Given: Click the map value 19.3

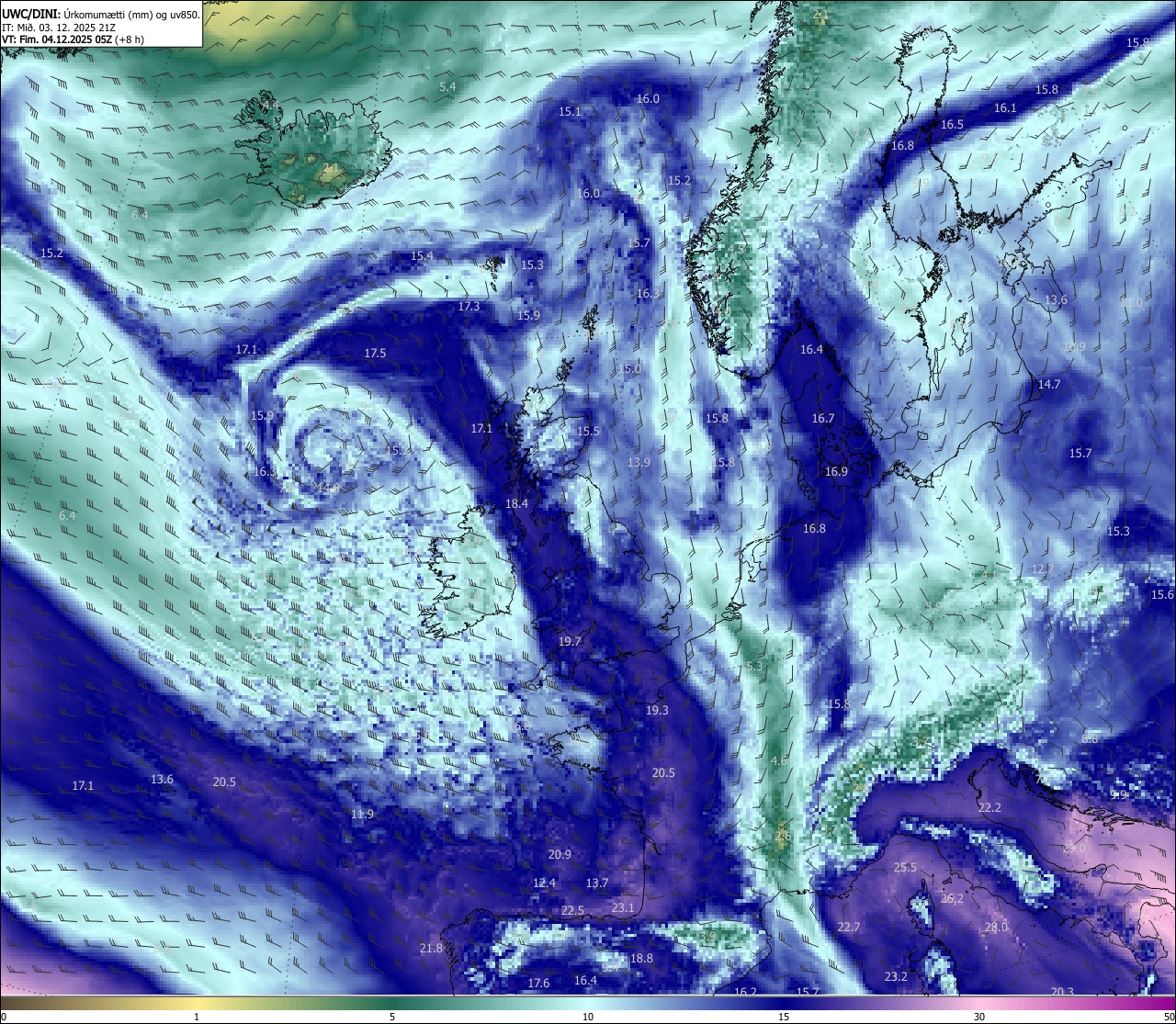Looking at the screenshot, I should [x=657, y=710].
